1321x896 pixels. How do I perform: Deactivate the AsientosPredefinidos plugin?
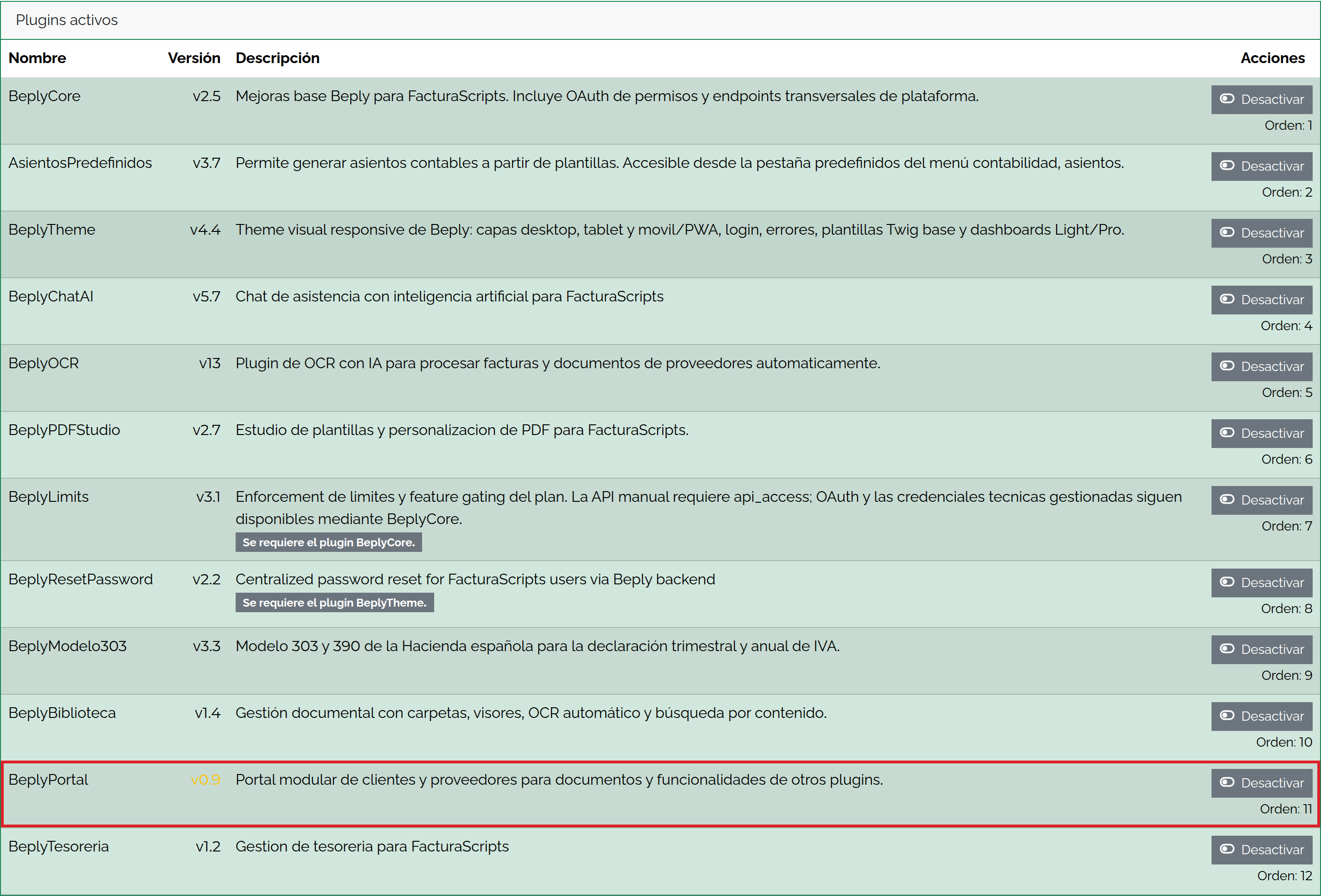pyautogui.click(x=1261, y=166)
